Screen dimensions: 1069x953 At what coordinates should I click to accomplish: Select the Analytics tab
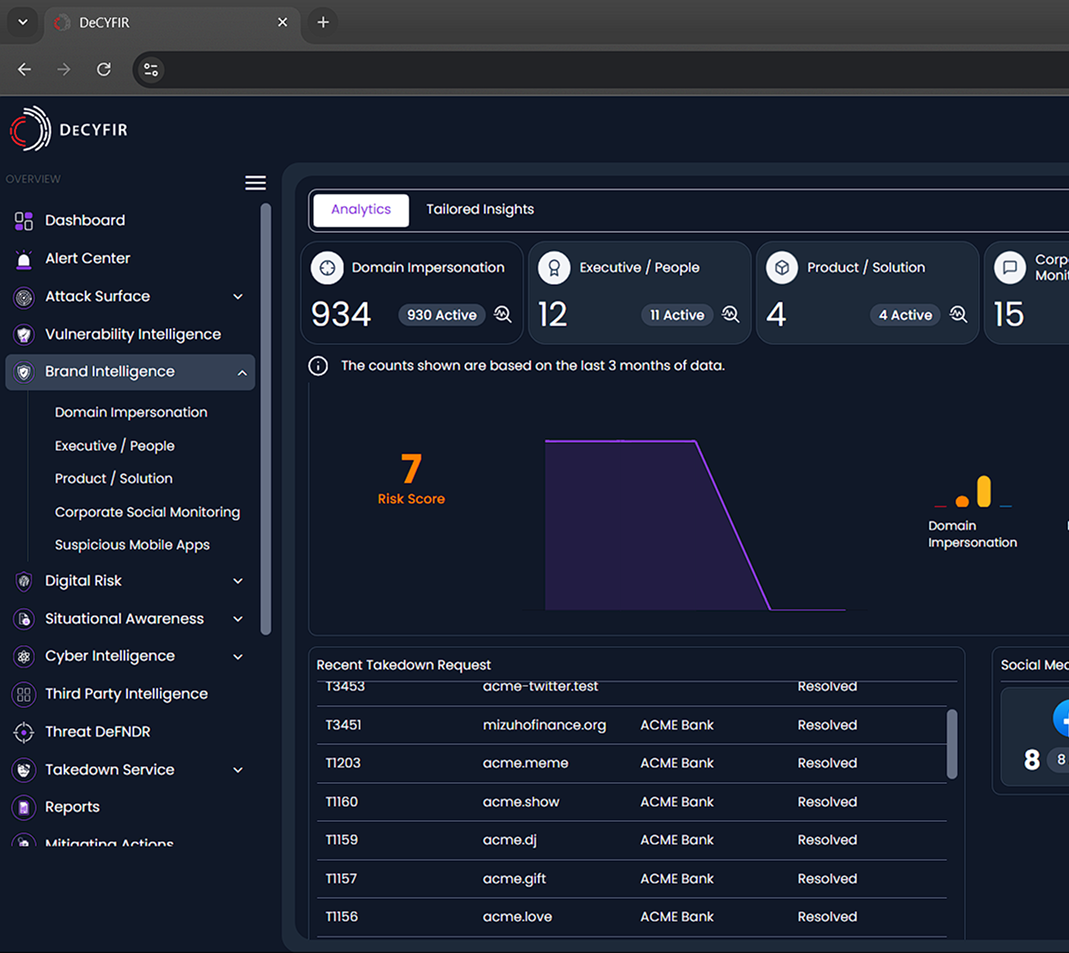(x=361, y=210)
